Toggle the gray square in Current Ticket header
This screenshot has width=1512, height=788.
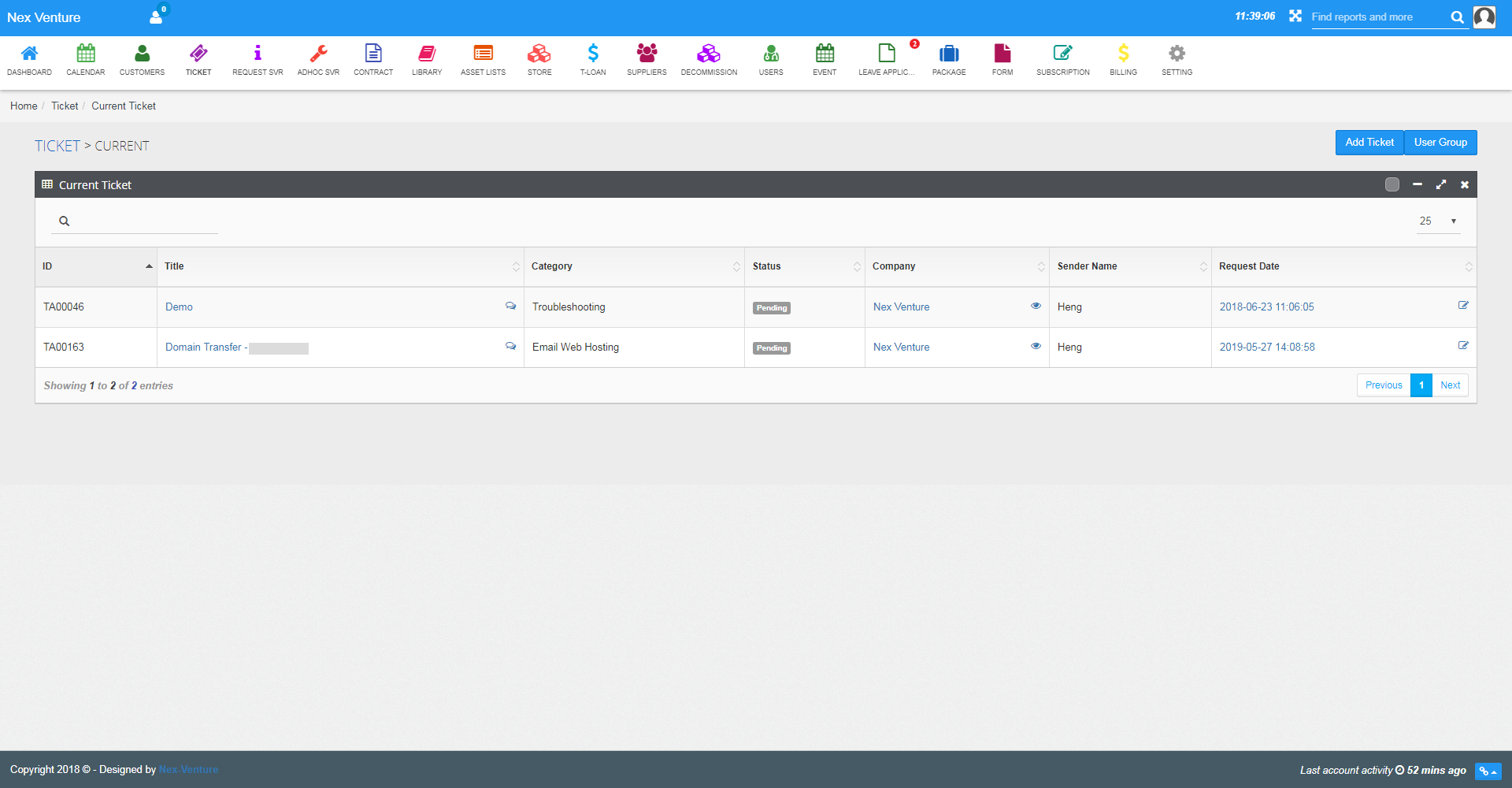pos(1392,184)
